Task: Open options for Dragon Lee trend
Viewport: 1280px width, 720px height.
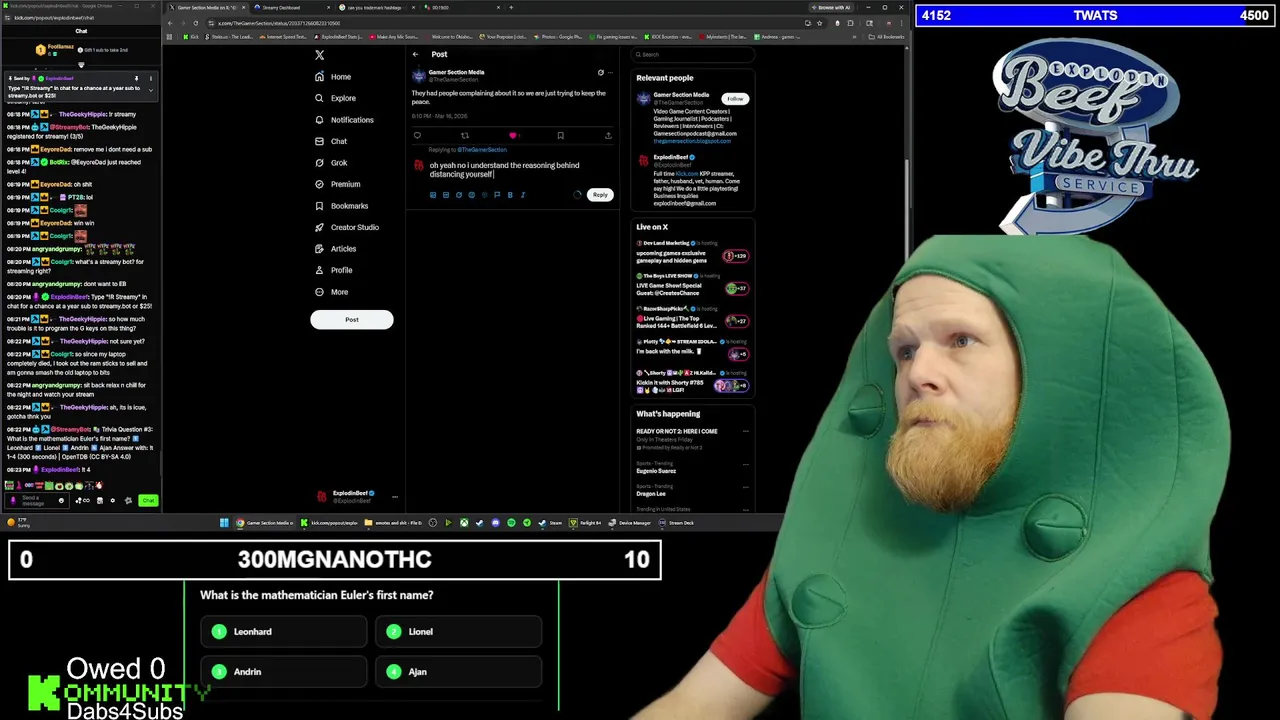Action: coord(745,488)
